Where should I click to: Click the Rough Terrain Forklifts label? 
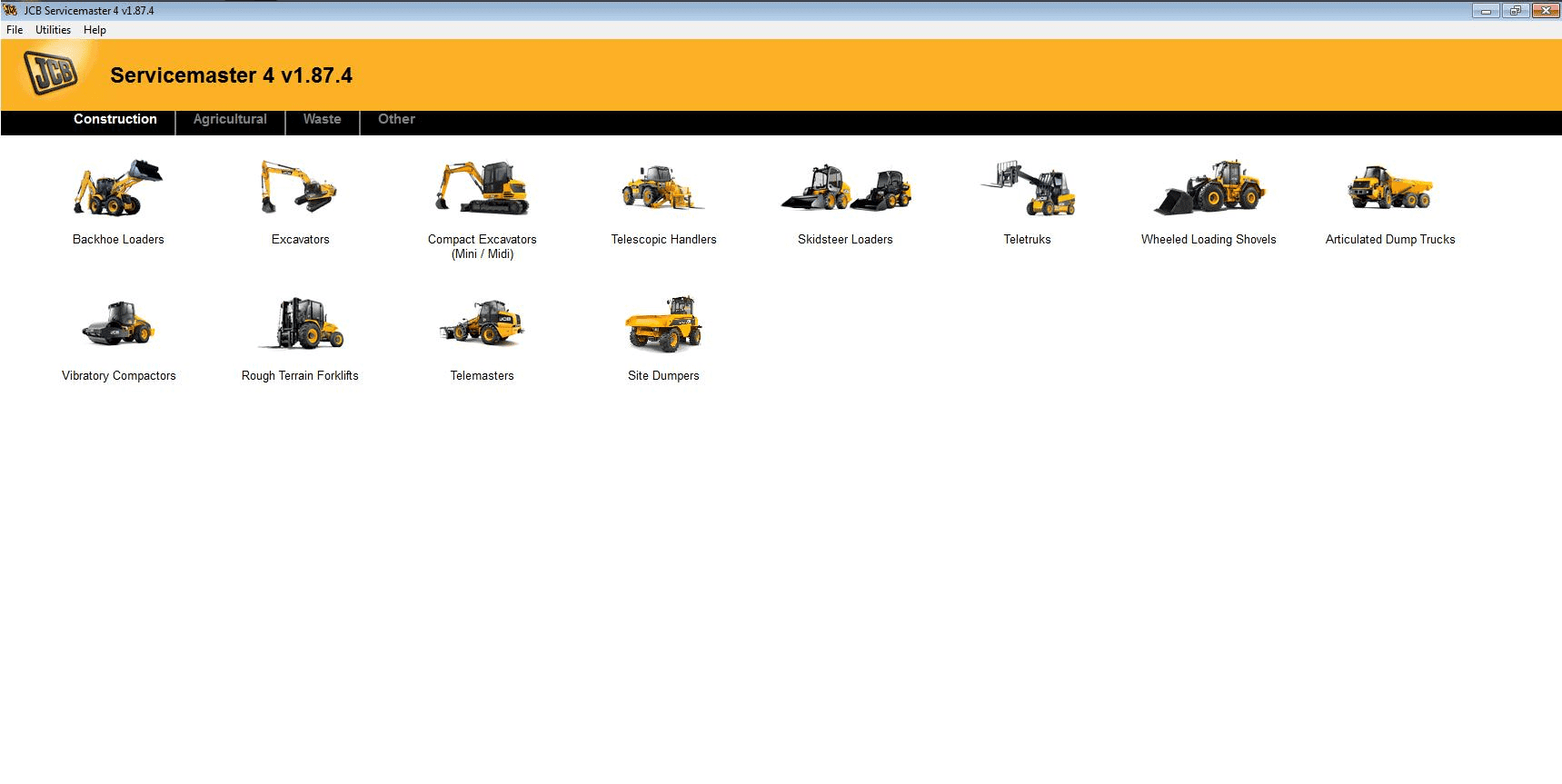click(x=300, y=376)
